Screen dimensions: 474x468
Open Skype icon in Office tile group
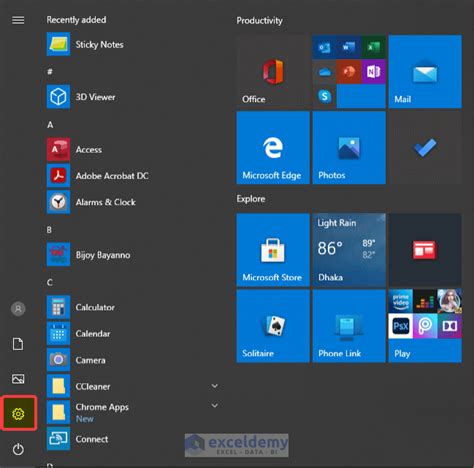tap(325, 96)
